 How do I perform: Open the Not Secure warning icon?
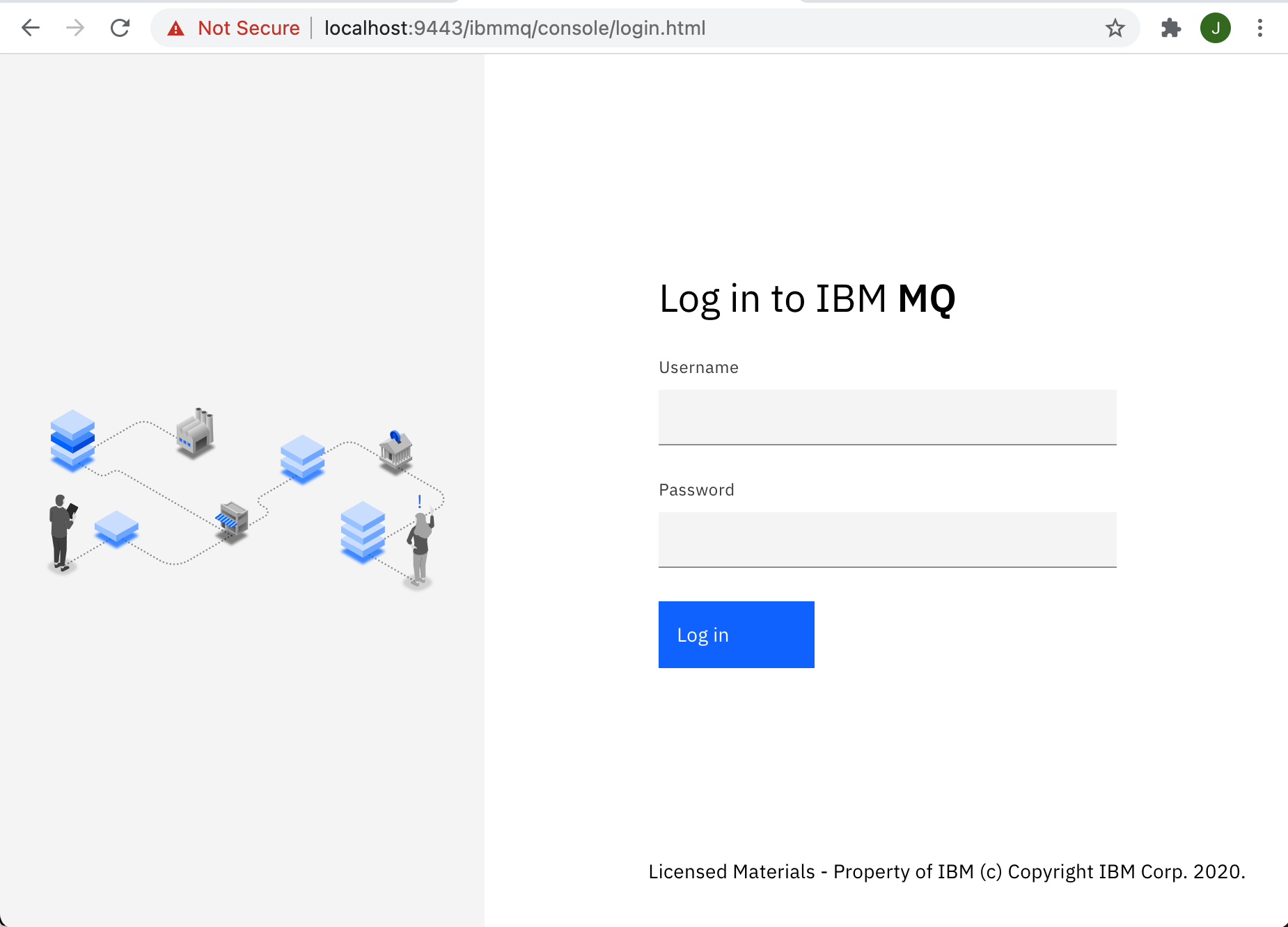click(x=176, y=29)
